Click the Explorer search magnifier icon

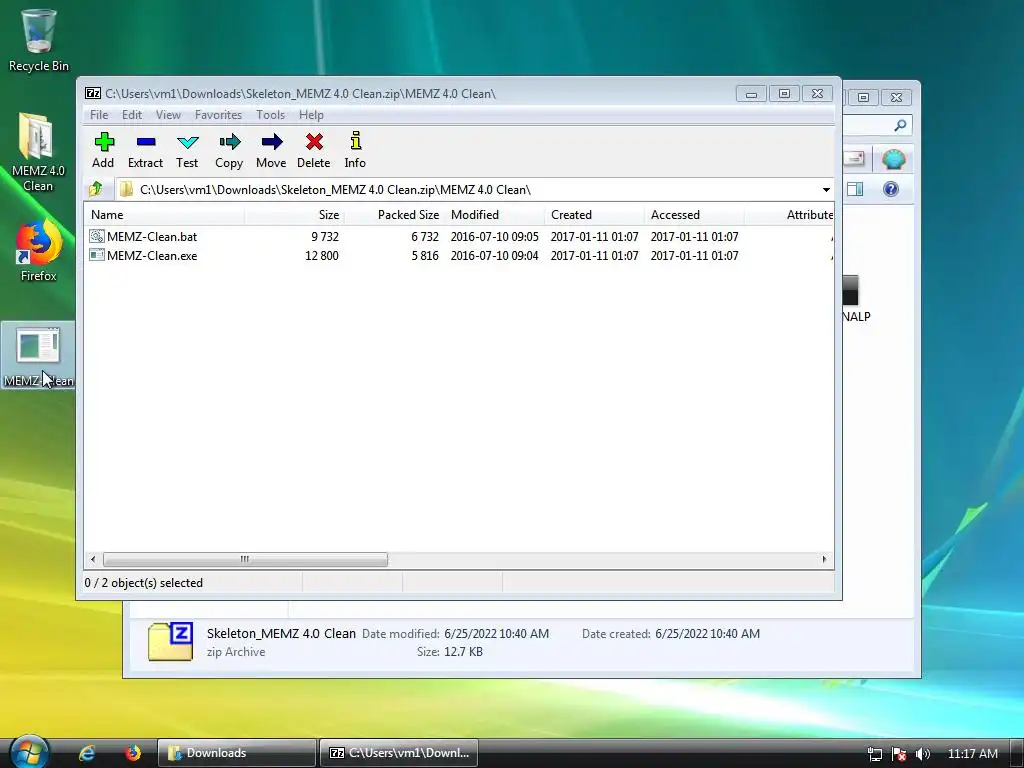(900, 125)
